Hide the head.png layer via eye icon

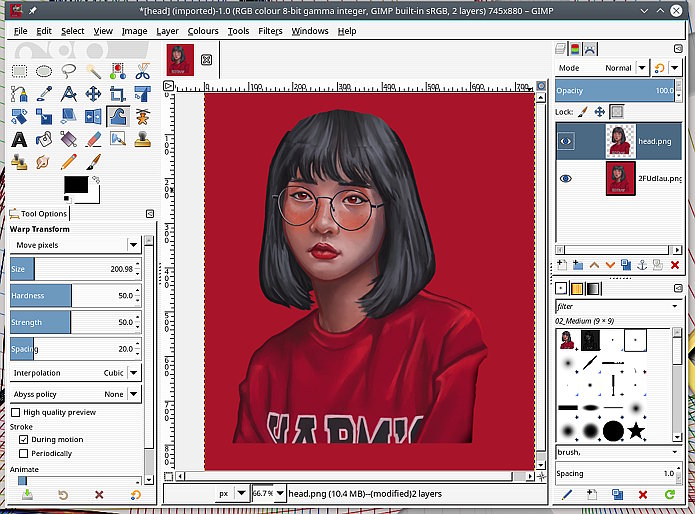pyautogui.click(x=566, y=141)
